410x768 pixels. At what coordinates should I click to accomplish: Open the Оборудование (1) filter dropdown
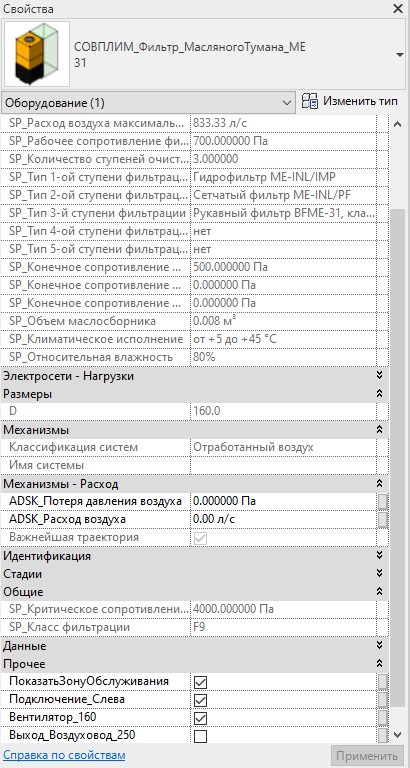148,103
